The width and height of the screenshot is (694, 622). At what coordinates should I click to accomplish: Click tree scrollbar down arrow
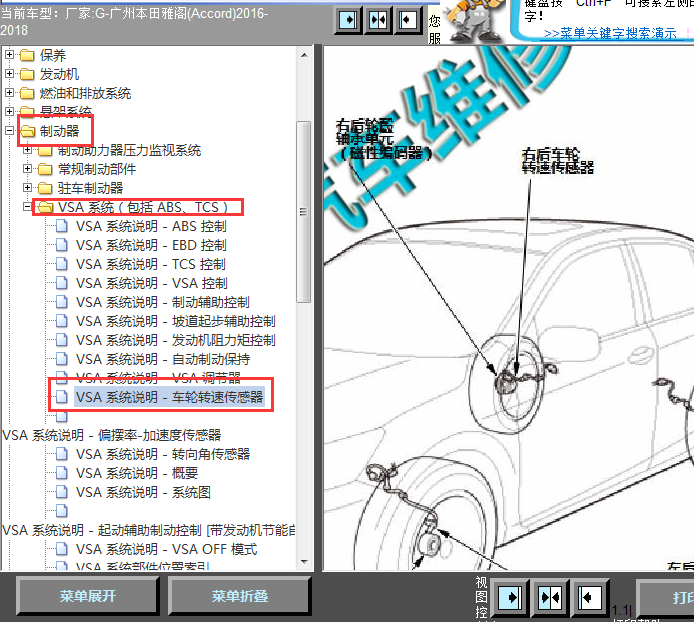[304, 561]
